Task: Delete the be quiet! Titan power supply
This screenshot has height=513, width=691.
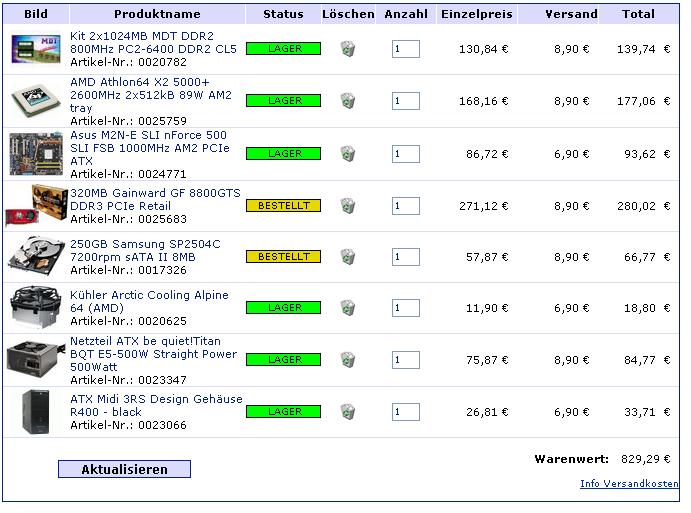Action: pyautogui.click(x=348, y=360)
